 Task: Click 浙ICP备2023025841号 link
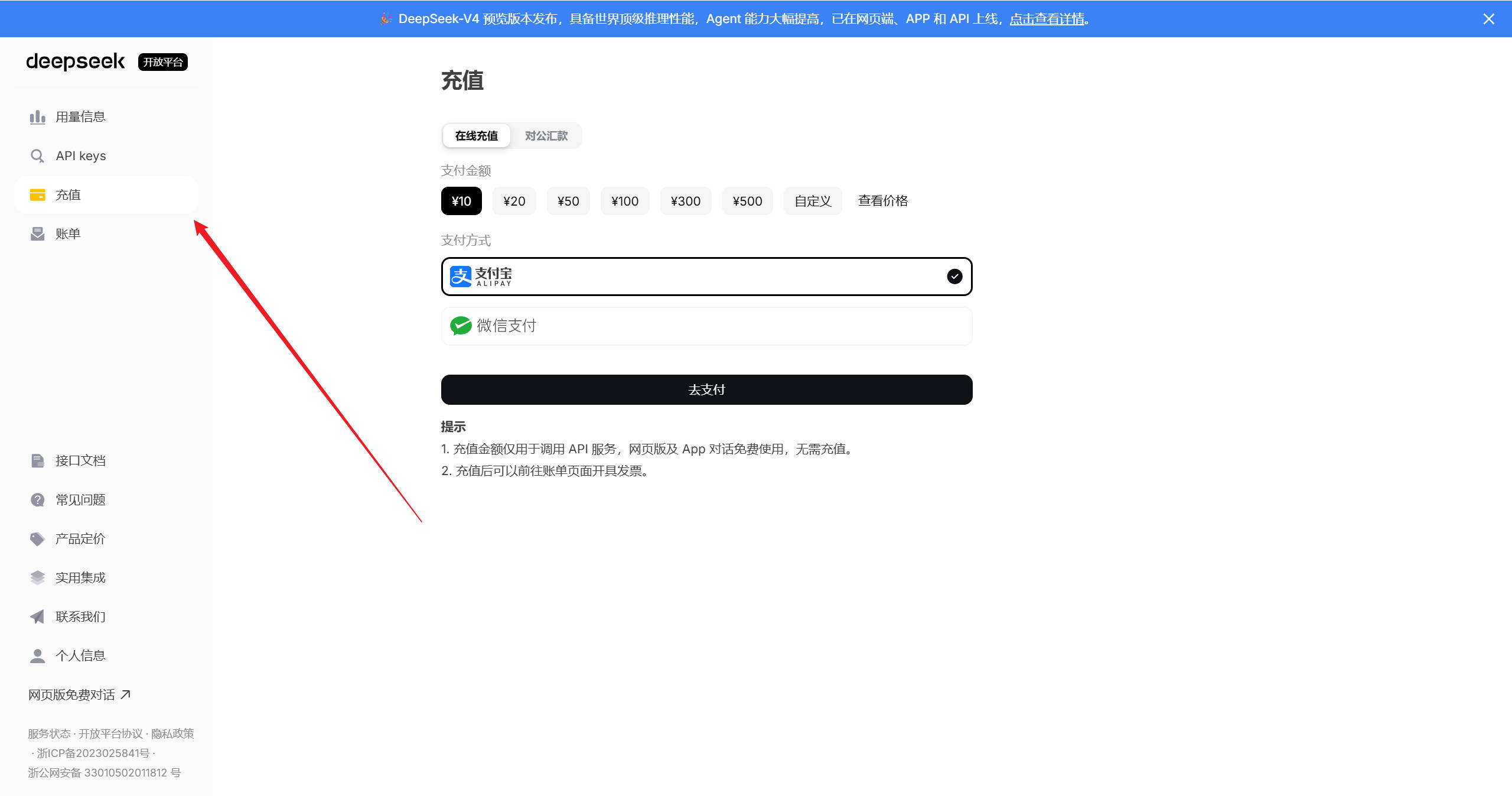[x=93, y=753]
